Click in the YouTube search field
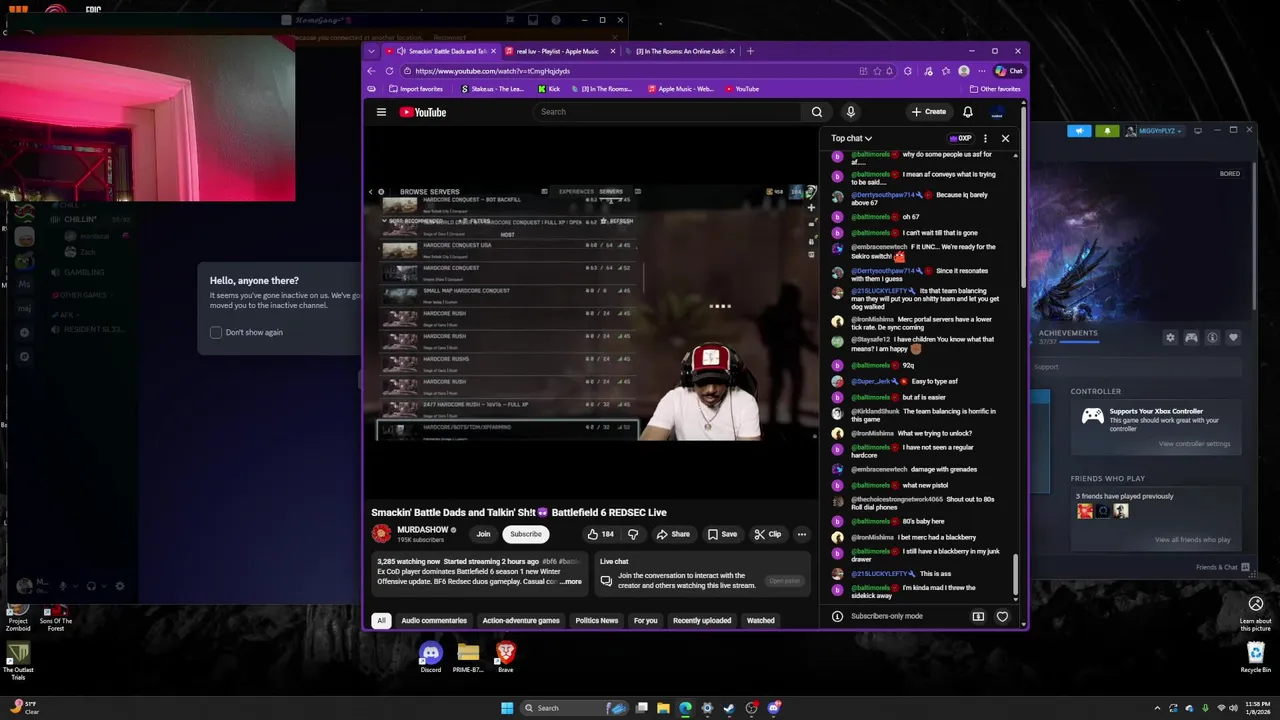 668,112
